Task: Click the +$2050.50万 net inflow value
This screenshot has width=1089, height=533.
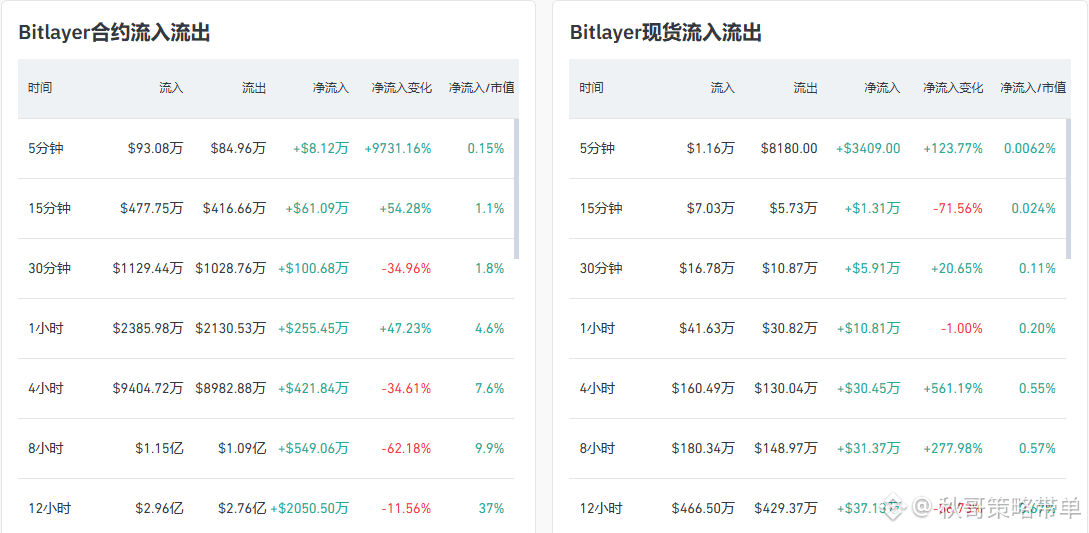Action: [310, 509]
